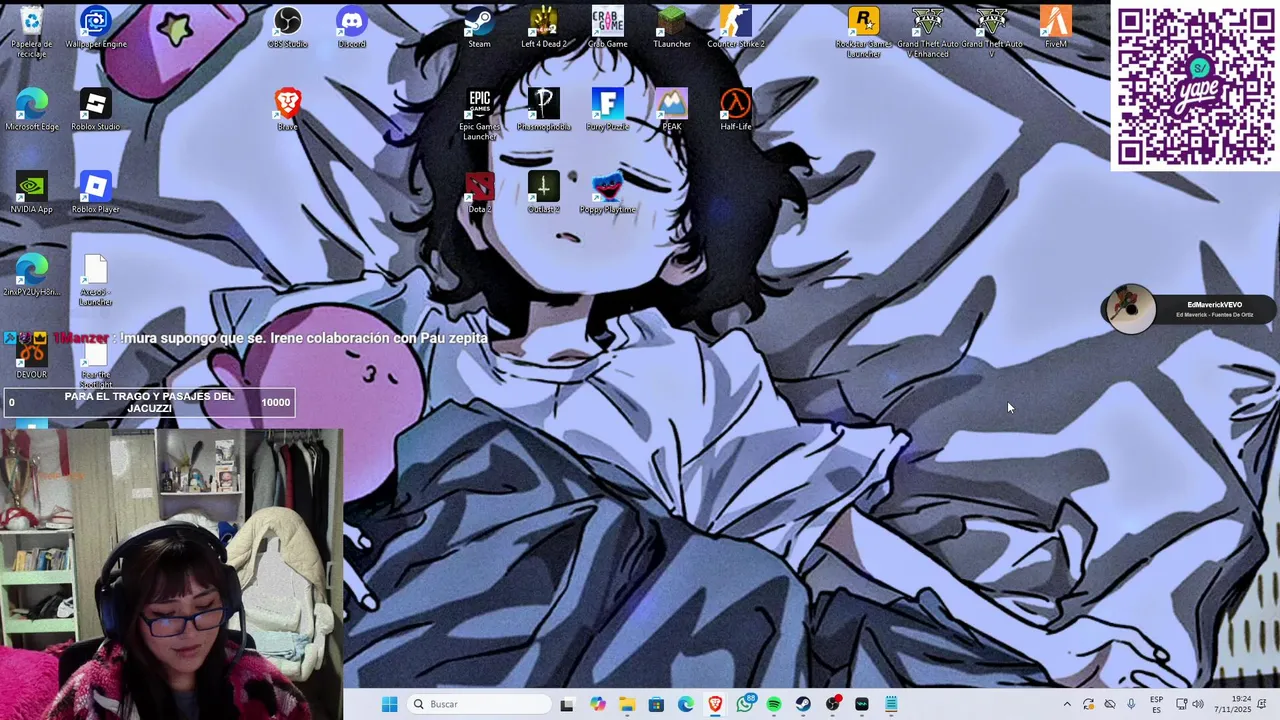Open Copilot from the taskbar
The image size is (1280, 720).
598,704
